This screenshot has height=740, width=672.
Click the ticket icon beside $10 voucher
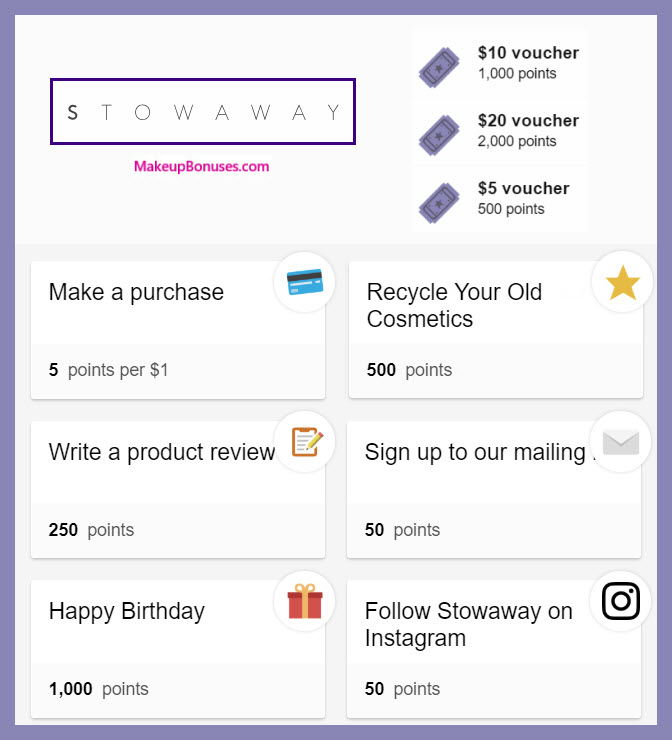[x=439, y=67]
